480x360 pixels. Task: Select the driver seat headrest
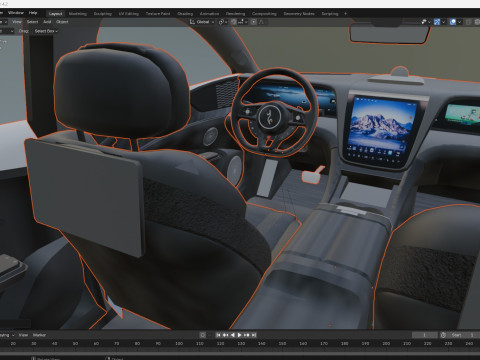122,92
